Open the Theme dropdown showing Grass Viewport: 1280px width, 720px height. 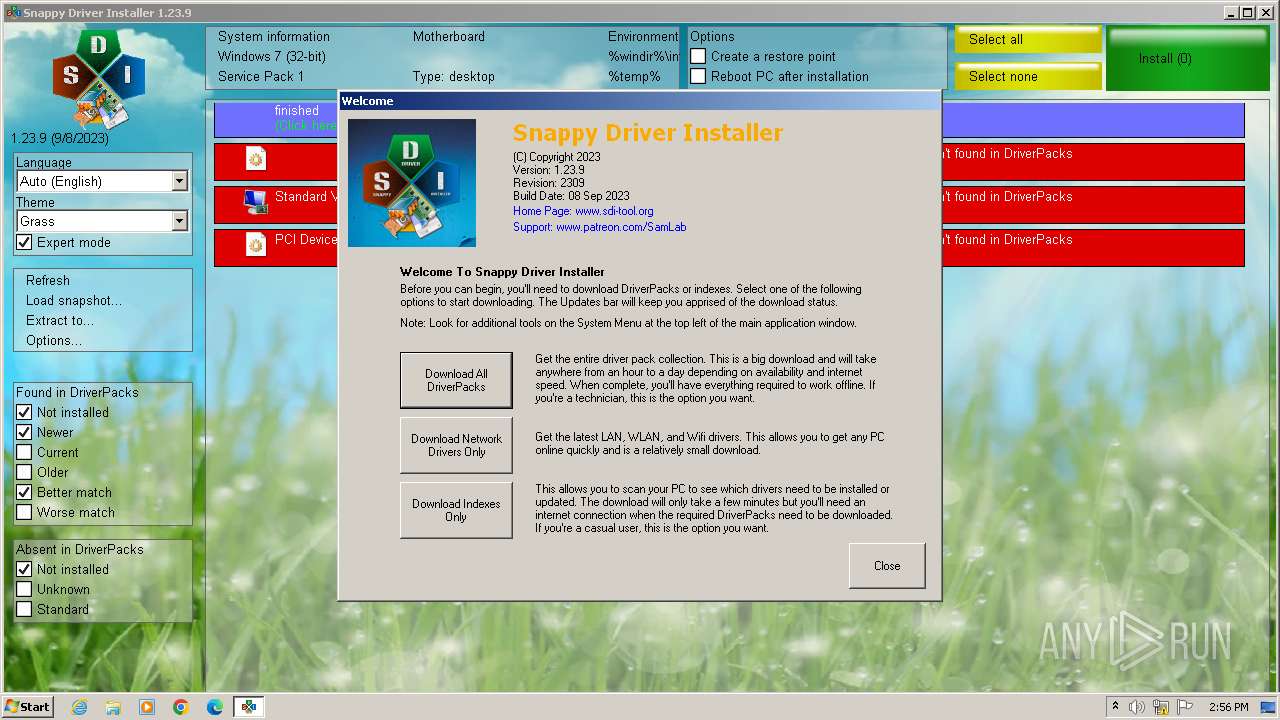pyautogui.click(x=102, y=221)
